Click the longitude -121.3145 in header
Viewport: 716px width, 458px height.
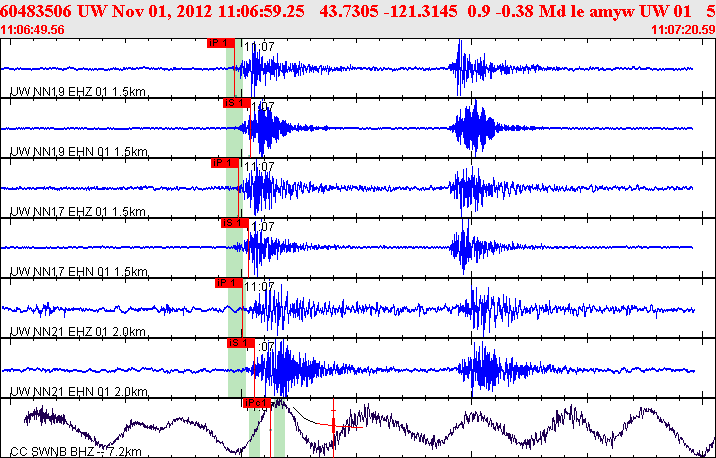(421, 11)
